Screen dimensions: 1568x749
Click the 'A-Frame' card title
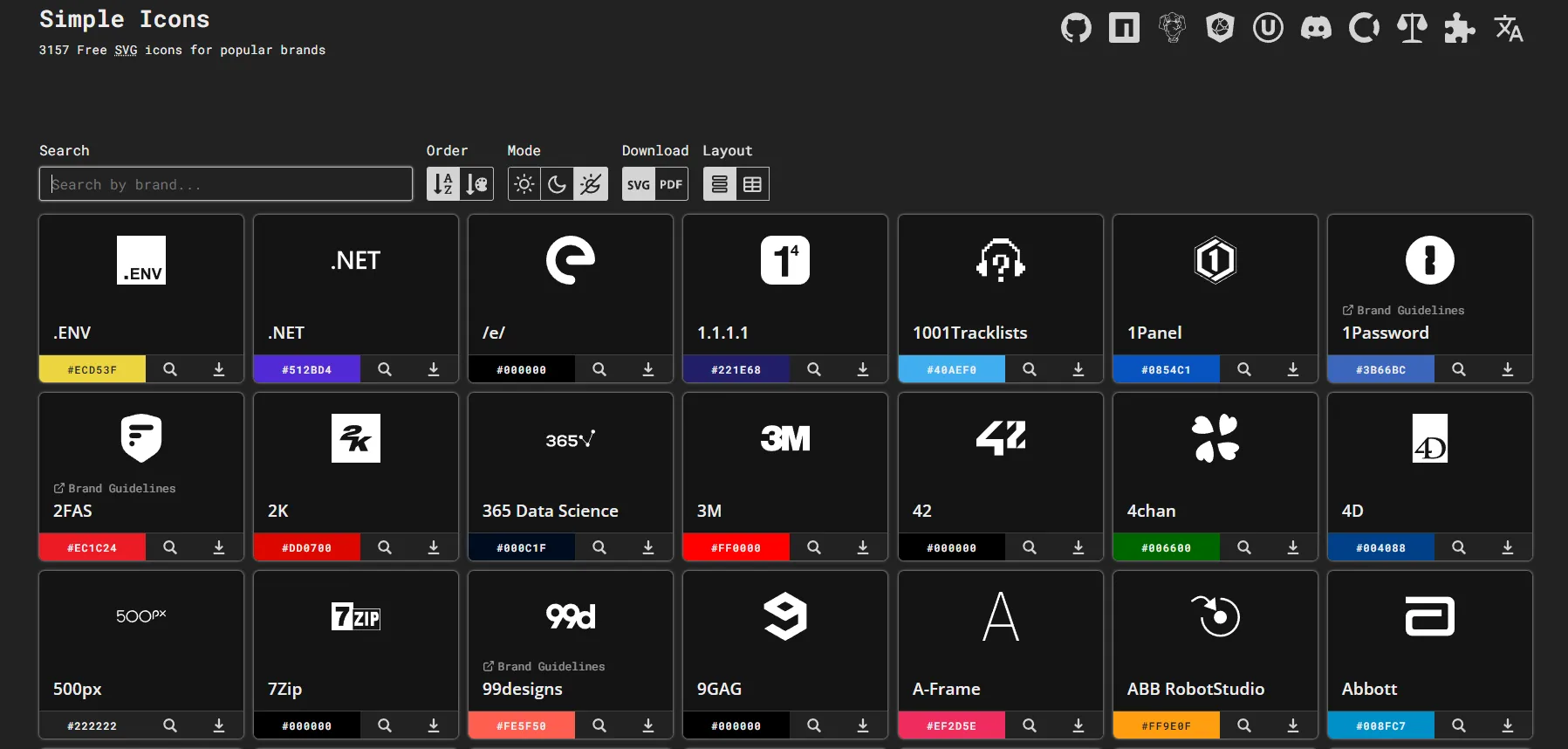click(947, 689)
